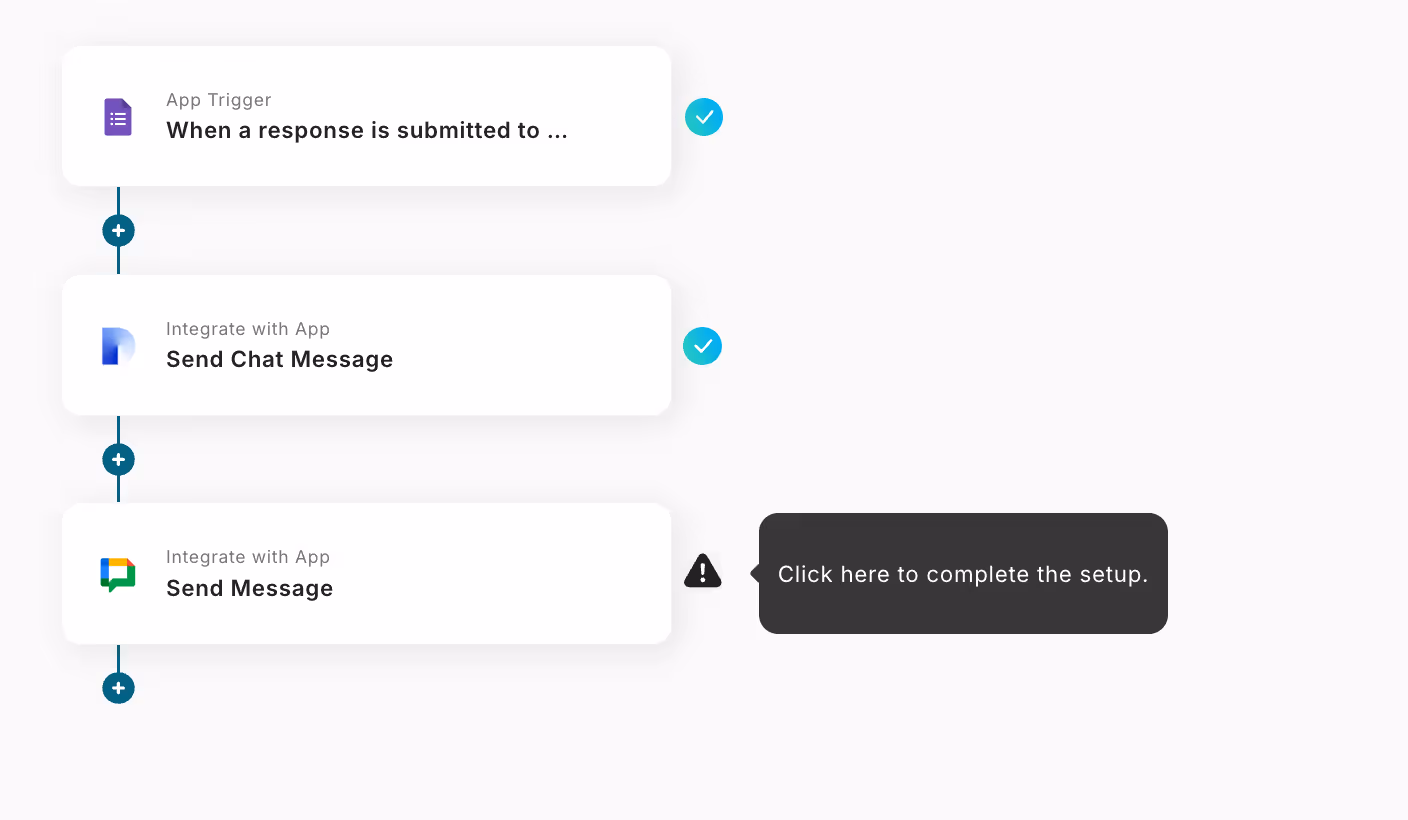Add a step after Send Chat Message
The width and height of the screenshot is (1408, 820).
[x=118, y=460]
